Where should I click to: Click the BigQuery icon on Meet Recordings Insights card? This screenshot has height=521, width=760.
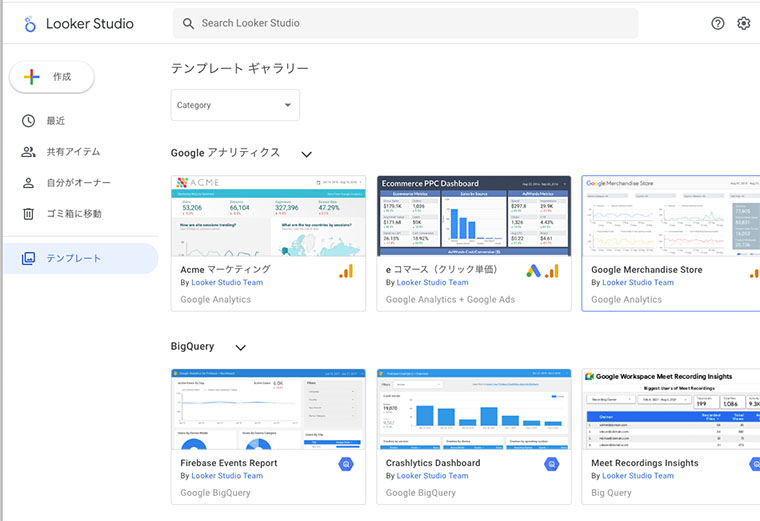tap(755, 464)
